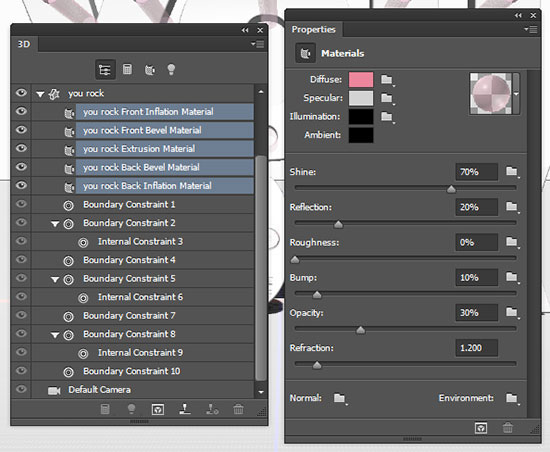Toggle visibility of Back Inflation Material
The image size is (550, 452).
21,185
